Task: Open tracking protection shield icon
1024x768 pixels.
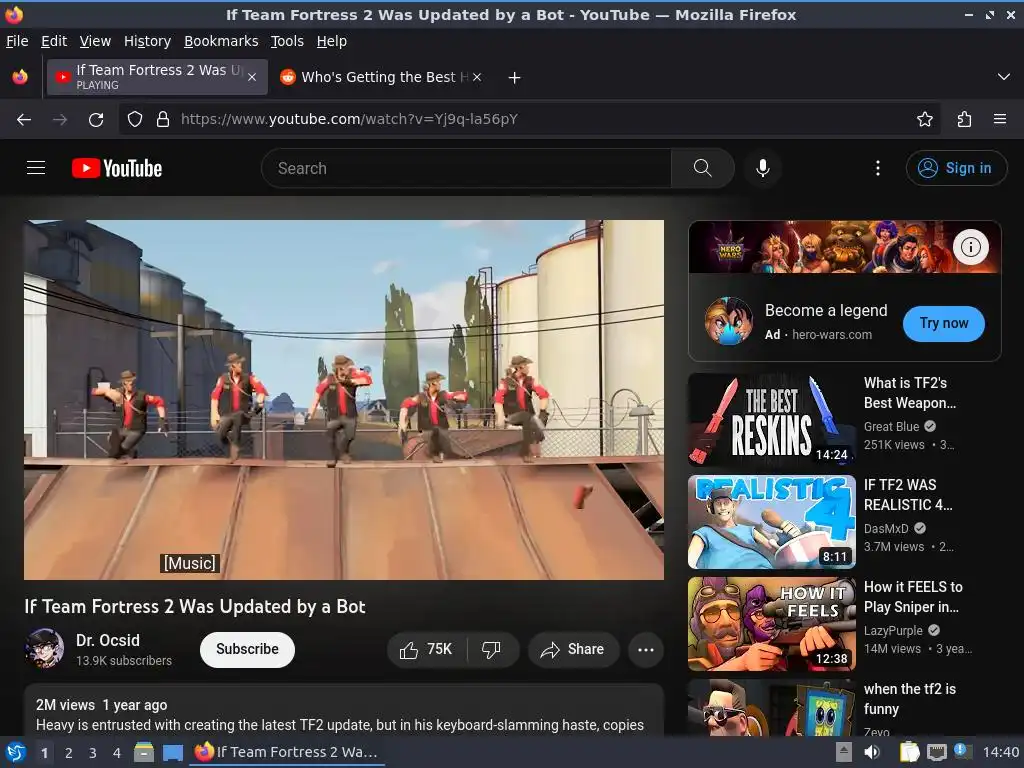Action: [135, 120]
